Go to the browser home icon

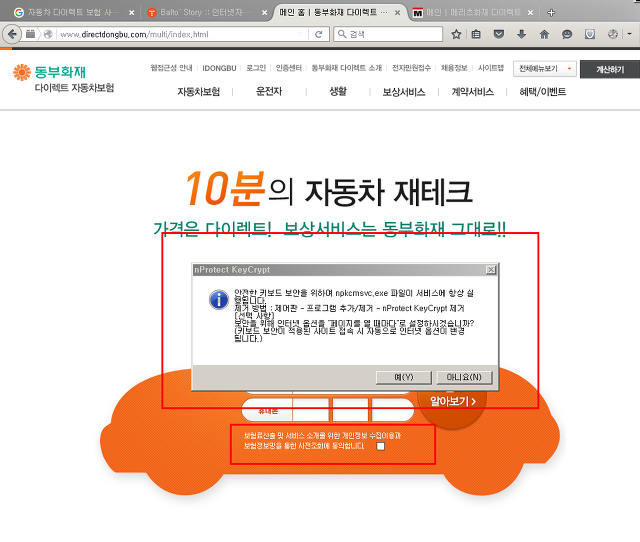[544, 34]
